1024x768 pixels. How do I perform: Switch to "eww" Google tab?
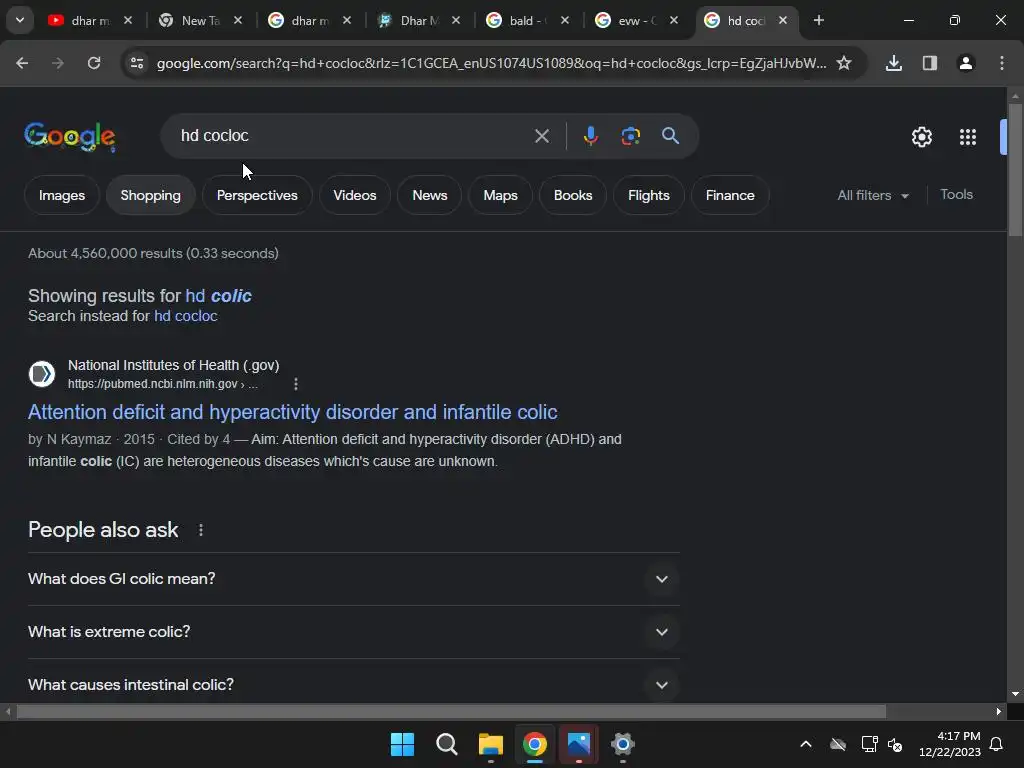point(637,20)
